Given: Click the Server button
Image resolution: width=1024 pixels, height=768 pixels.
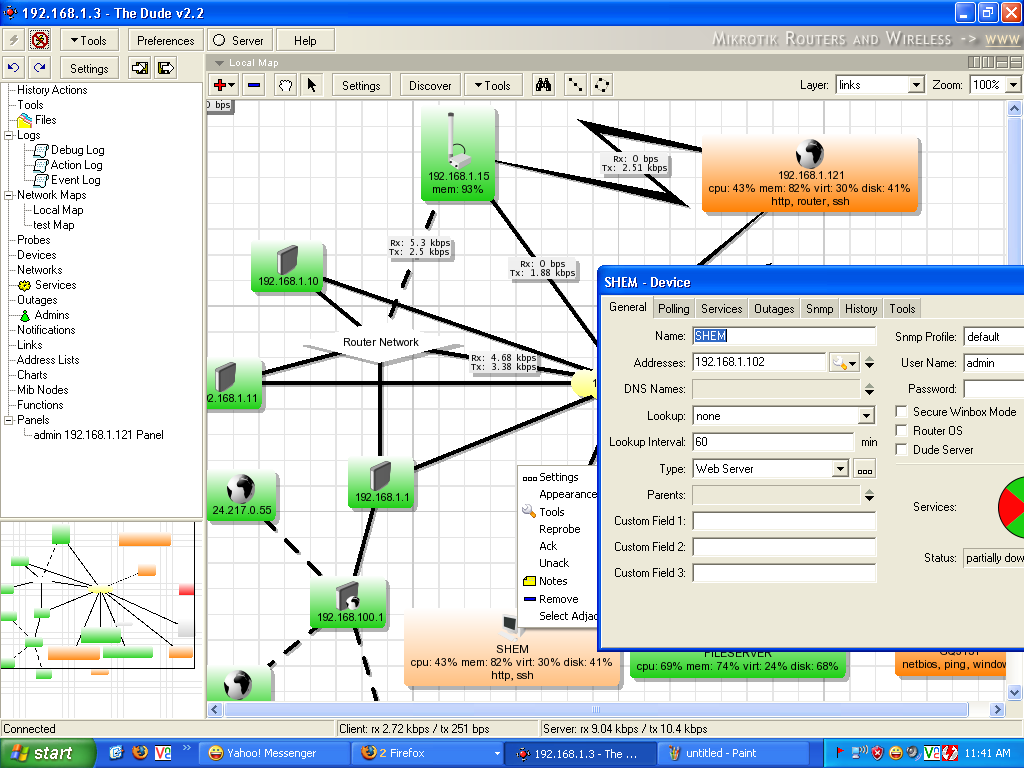Looking at the screenshot, I should point(239,40).
